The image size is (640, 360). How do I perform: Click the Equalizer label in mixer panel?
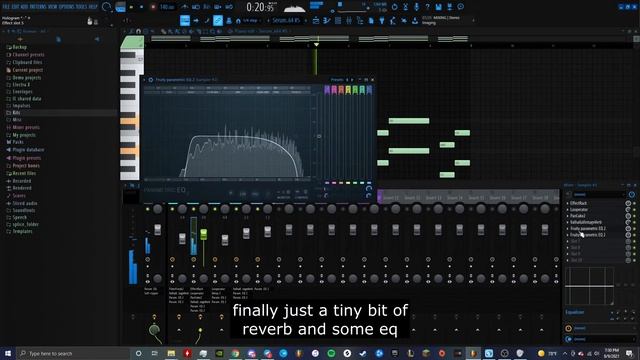click(x=575, y=313)
